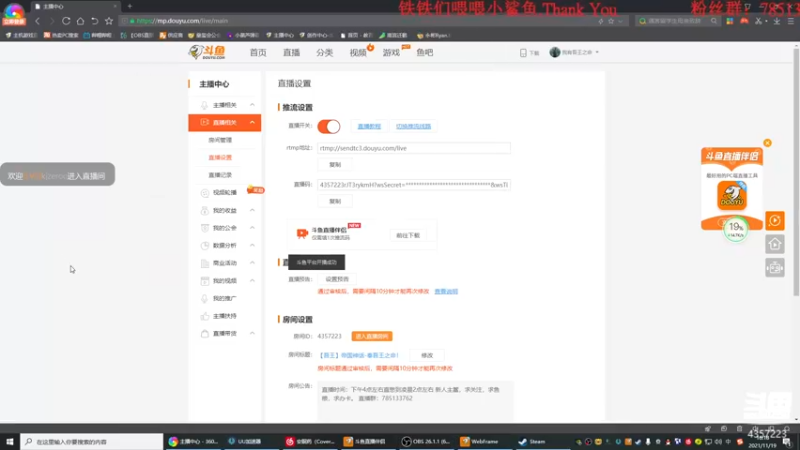
Task: Select 直播设置 in sidebar
Action: coord(220,157)
